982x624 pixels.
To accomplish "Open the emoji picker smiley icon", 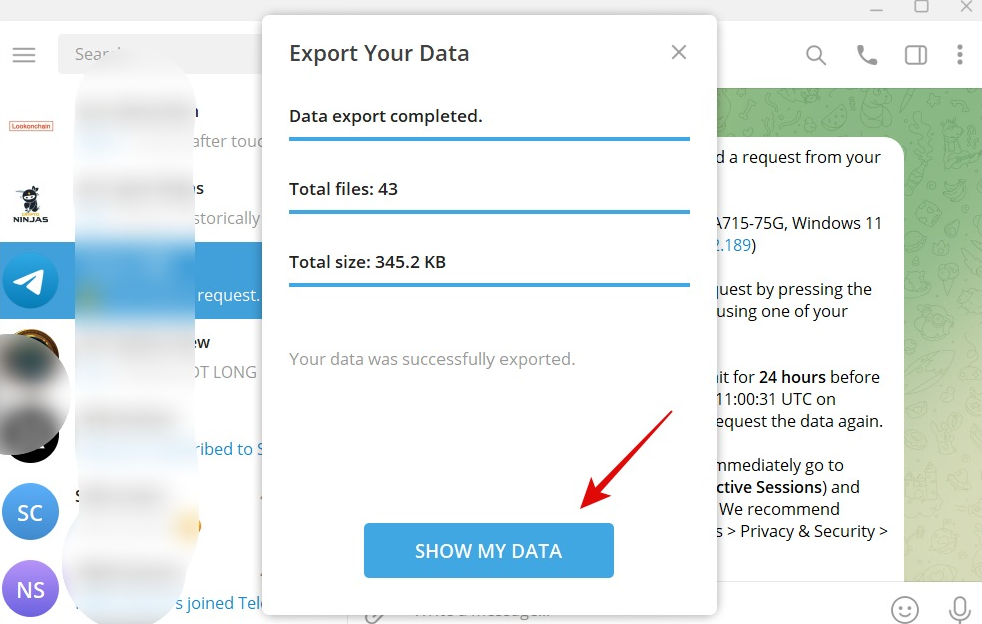I will (x=904, y=608).
